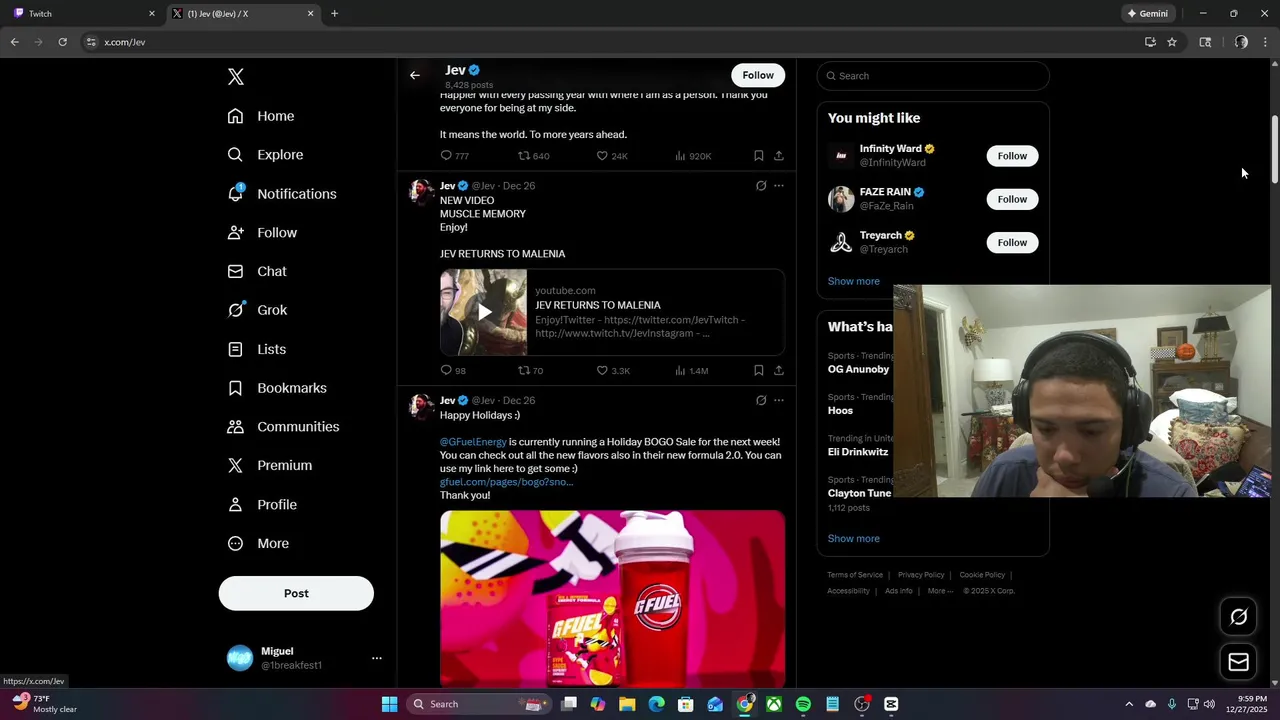Open Profile in the sidebar
The width and height of the screenshot is (1280, 720).
(x=262, y=505)
